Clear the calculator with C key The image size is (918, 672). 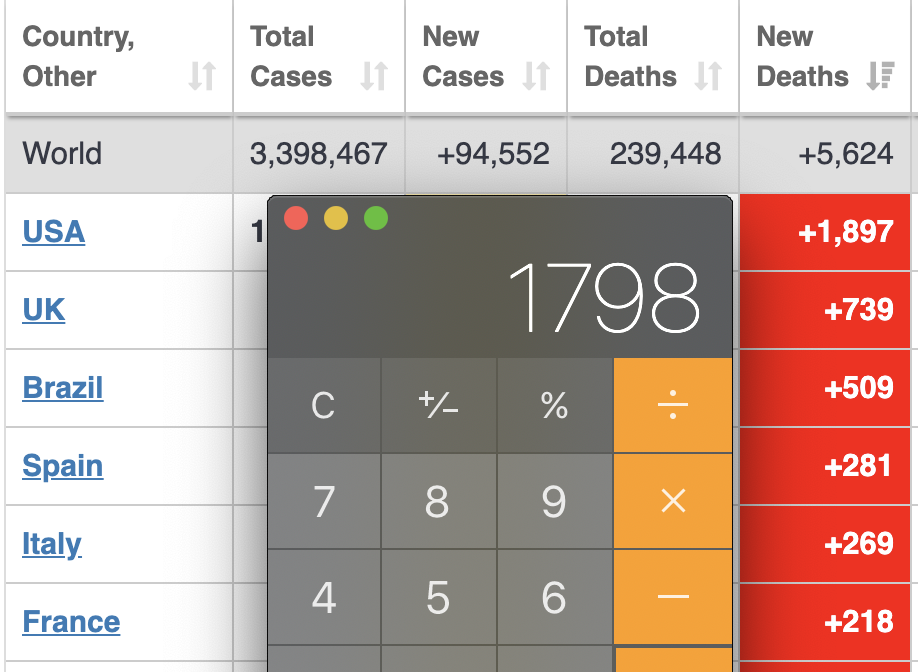[x=323, y=405]
